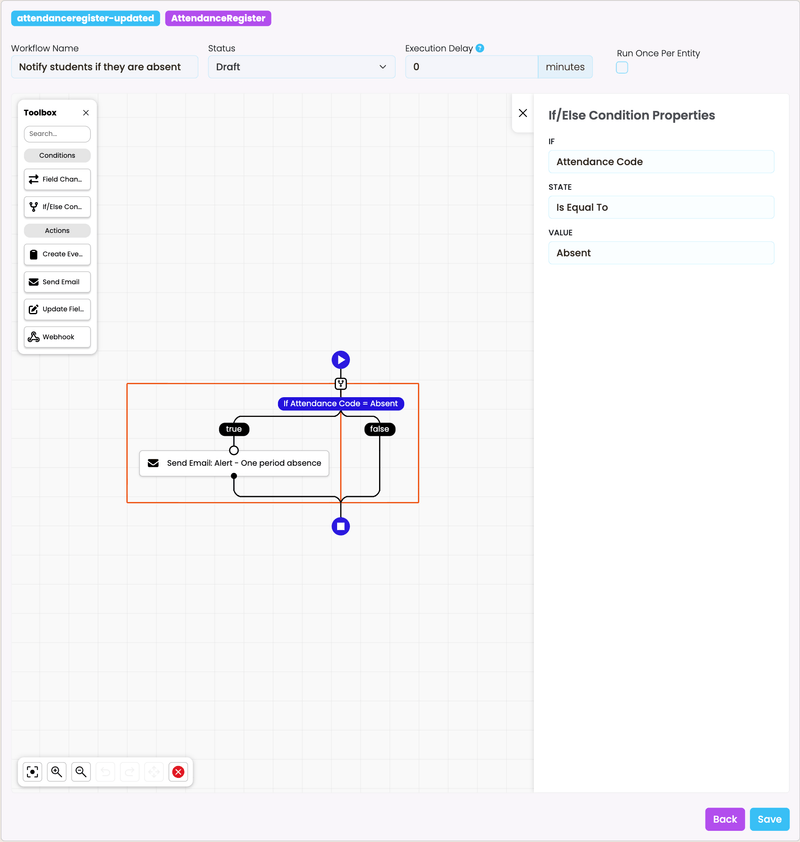Click the AttendanceRegister tag
The image size is (800, 842).
[x=218, y=18]
